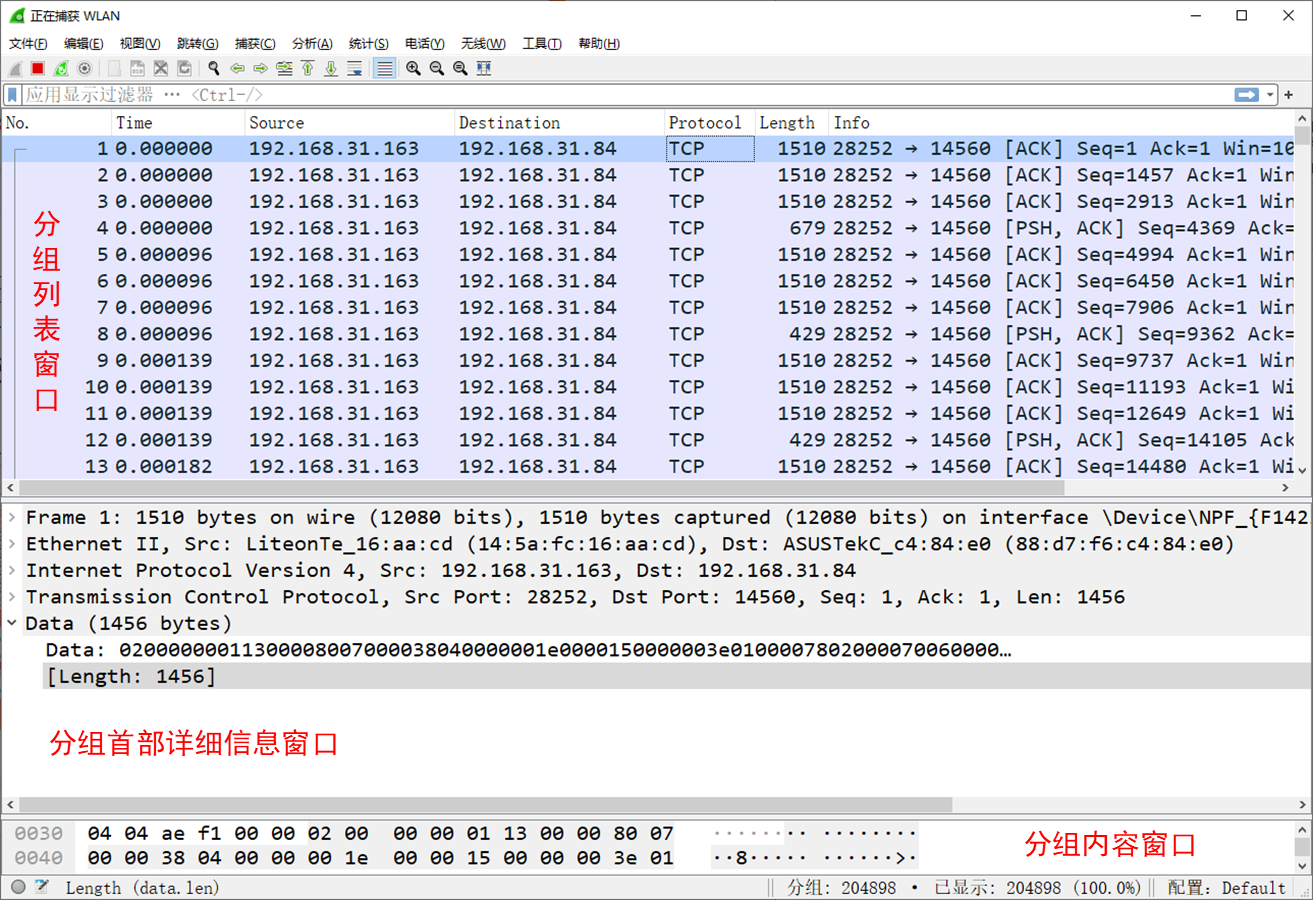Screen dimensions: 1313x900
Task: Go back to previous packet arrow
Action: (237, 69)
